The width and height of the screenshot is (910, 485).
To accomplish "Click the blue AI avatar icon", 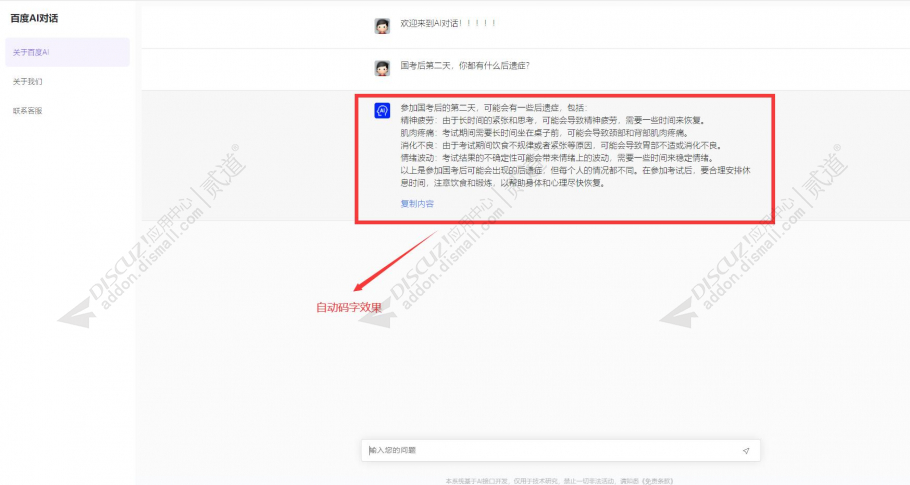I will tap(382, 110).
